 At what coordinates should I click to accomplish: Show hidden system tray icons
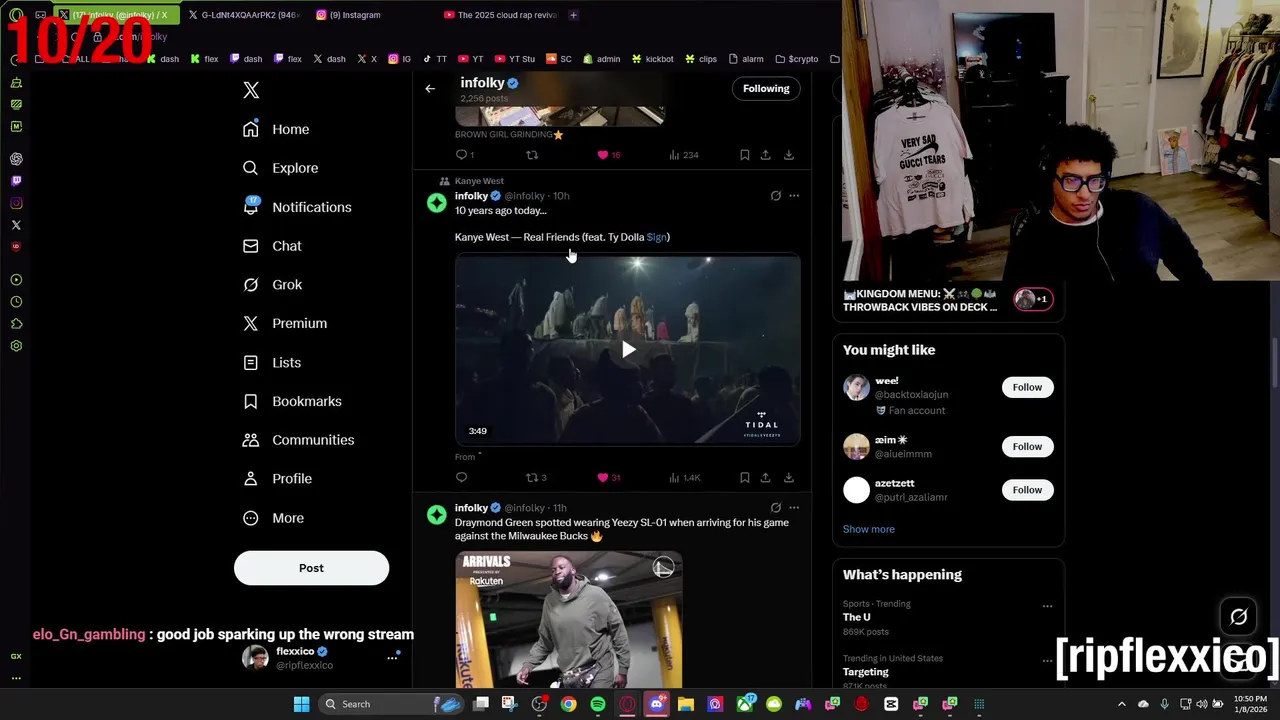click(x=1121, y=704)
